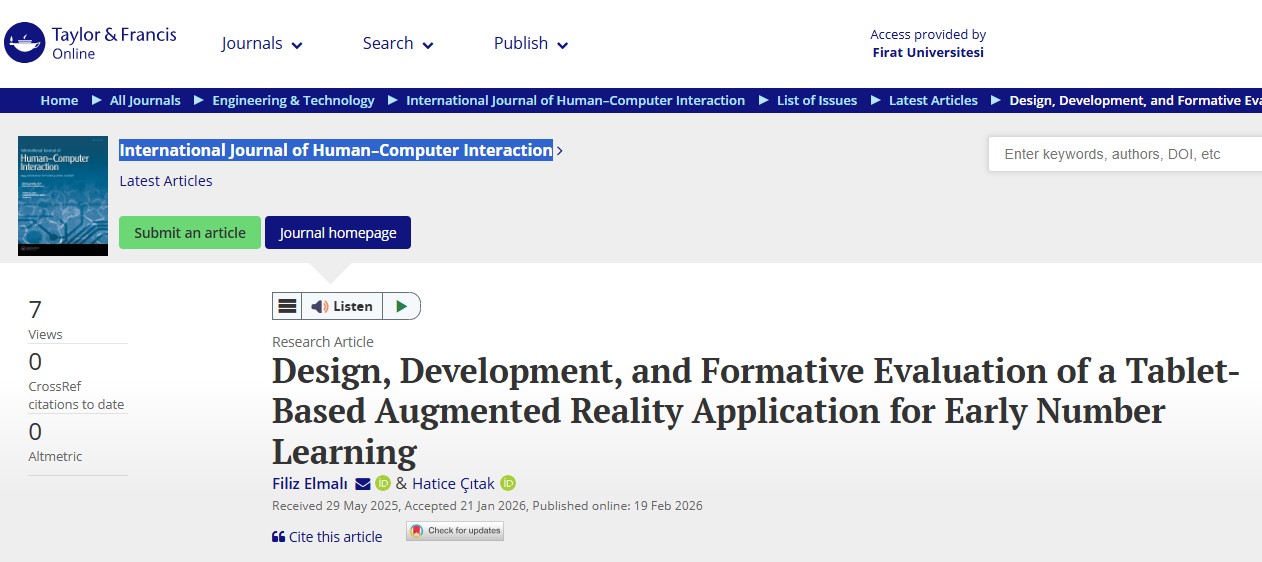This screenshot has height=562, width=1262.
Task: Expand the Publish dropdown menu
Action: tap(531, 44)
